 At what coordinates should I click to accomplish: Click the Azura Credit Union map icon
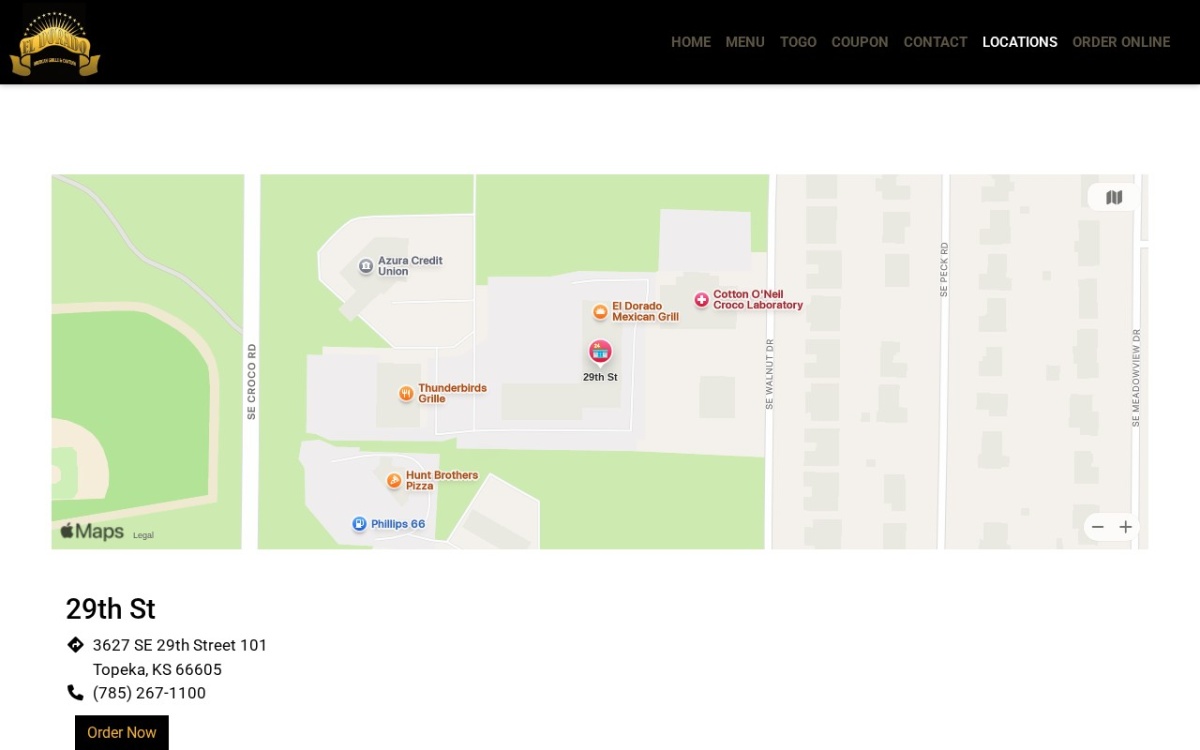point(366,266)
